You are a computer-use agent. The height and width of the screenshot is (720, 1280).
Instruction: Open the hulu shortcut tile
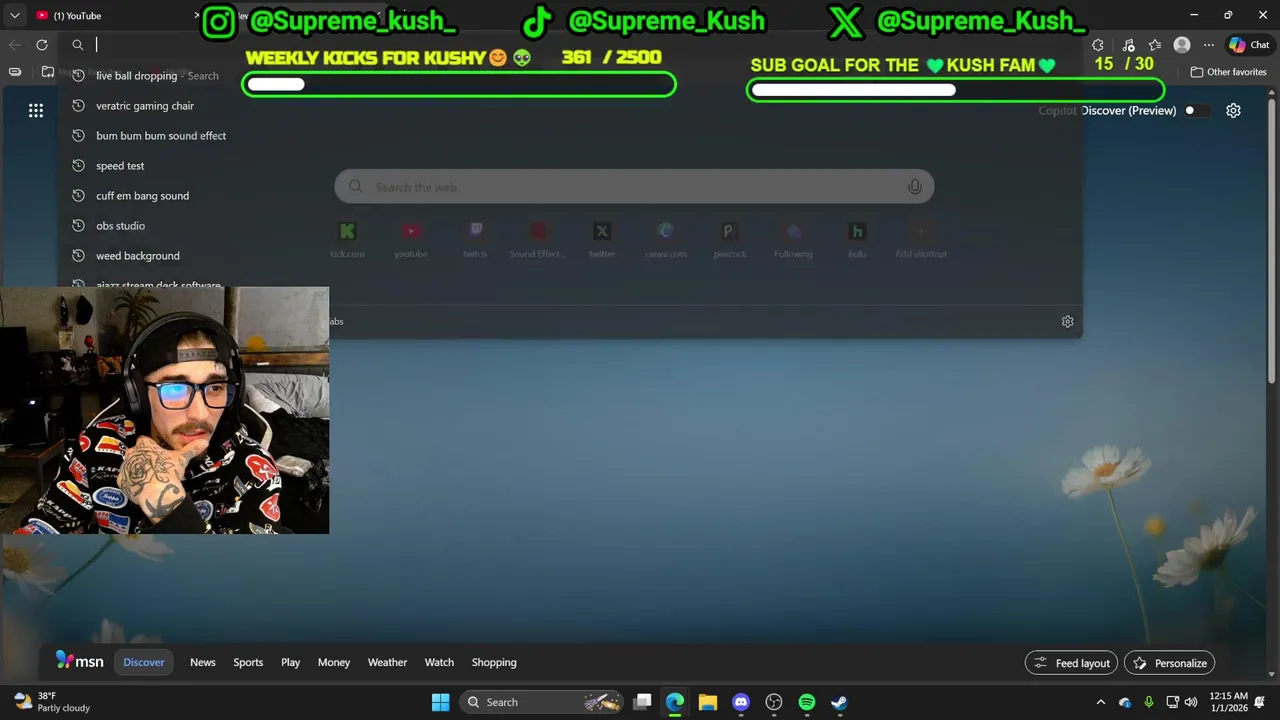[857, 239]
